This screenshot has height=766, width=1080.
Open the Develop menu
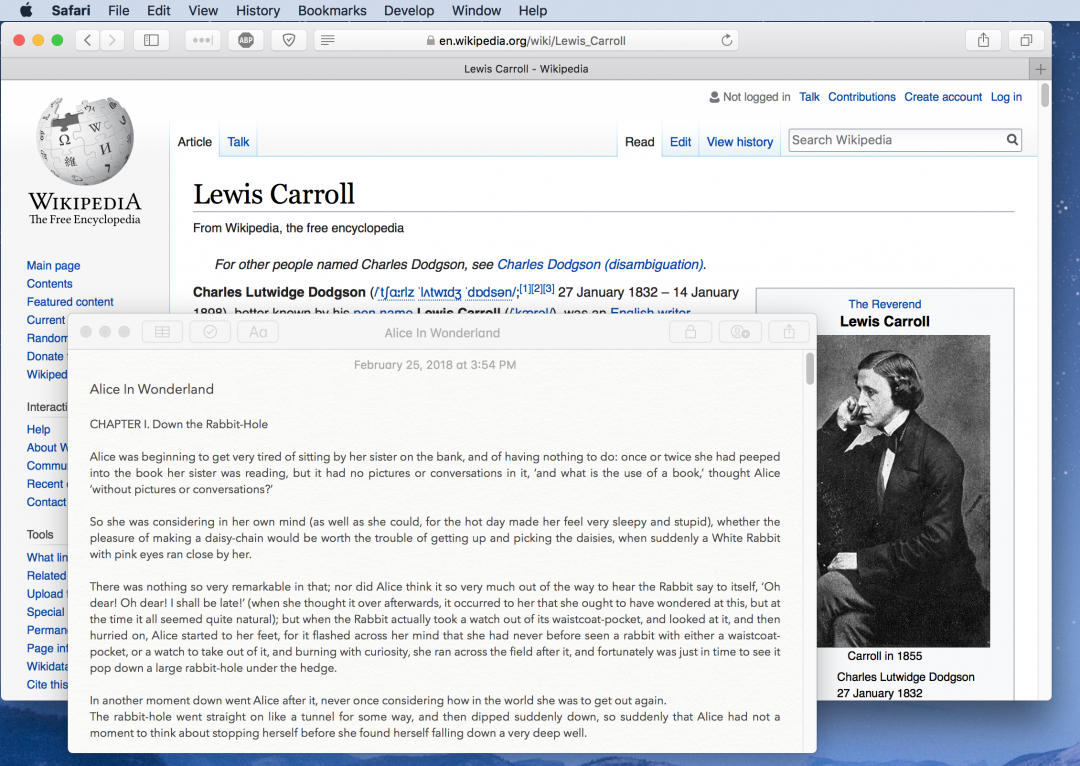click(x=409, y=10)
